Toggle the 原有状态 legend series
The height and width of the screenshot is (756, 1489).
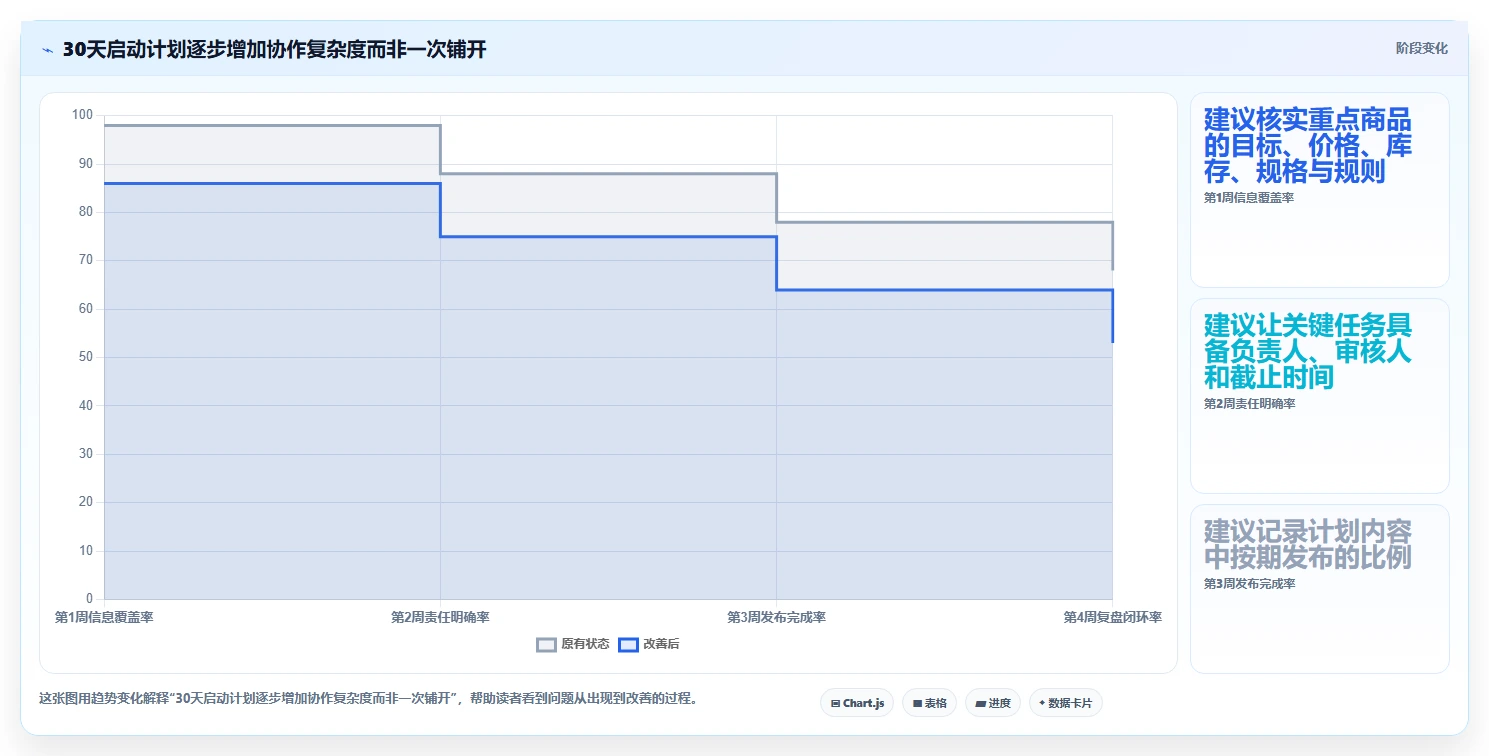pyautogui.click(x=573, y=644)
